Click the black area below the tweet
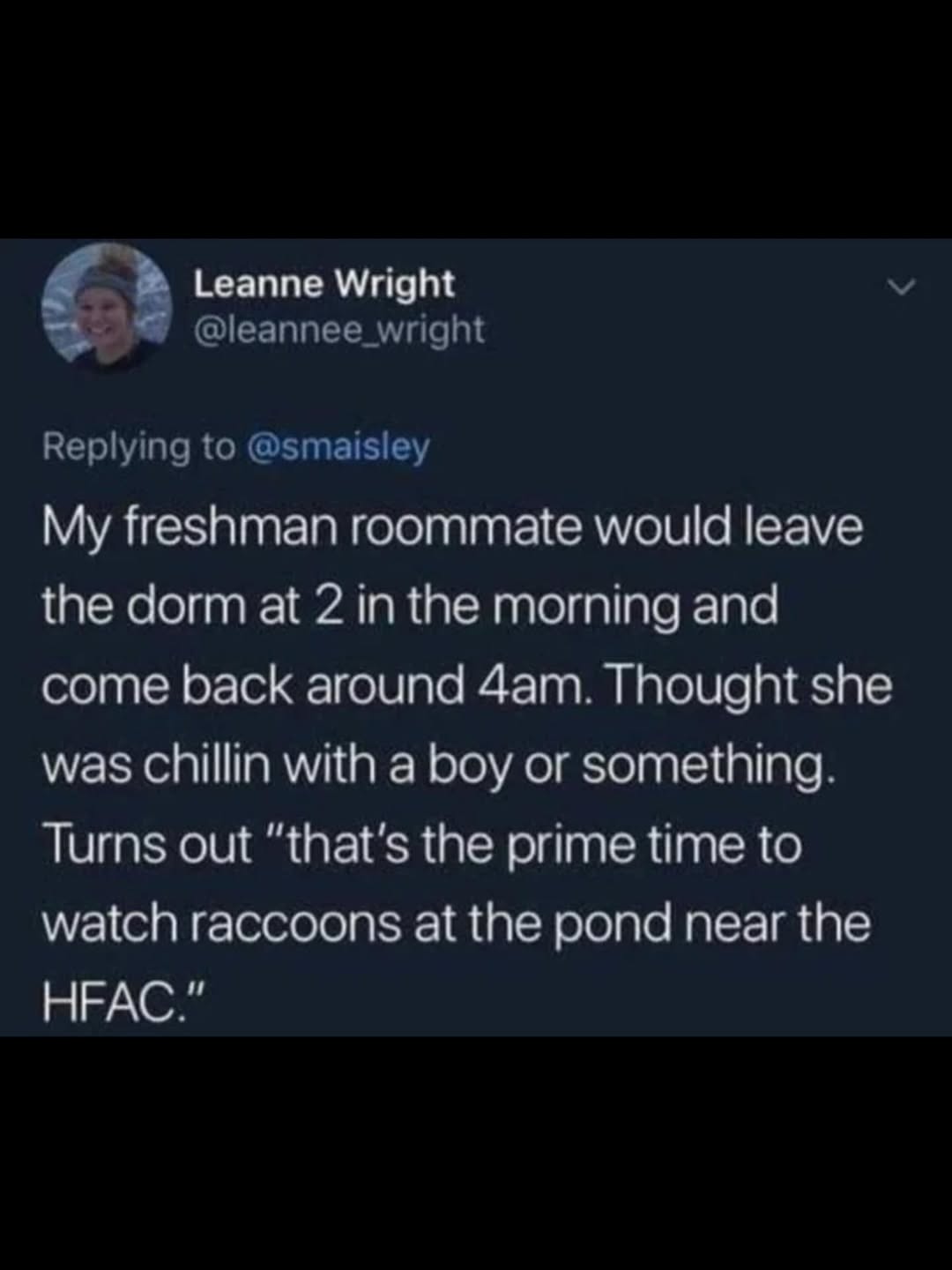This screenshot has width=952, height=1270. [476, 1153]
